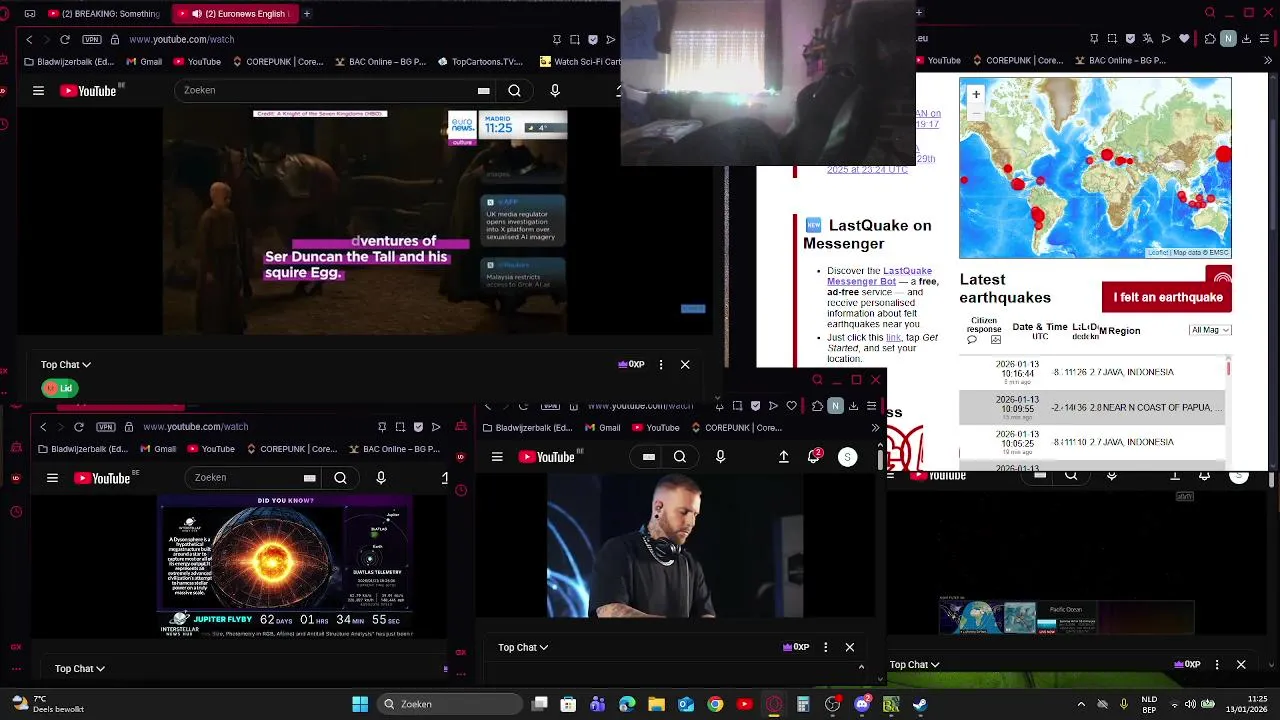The image size is (1280, 720).
Task: Open TopCartoons.TV bookmark in top-left browser
Action: (x=480, y=61)
